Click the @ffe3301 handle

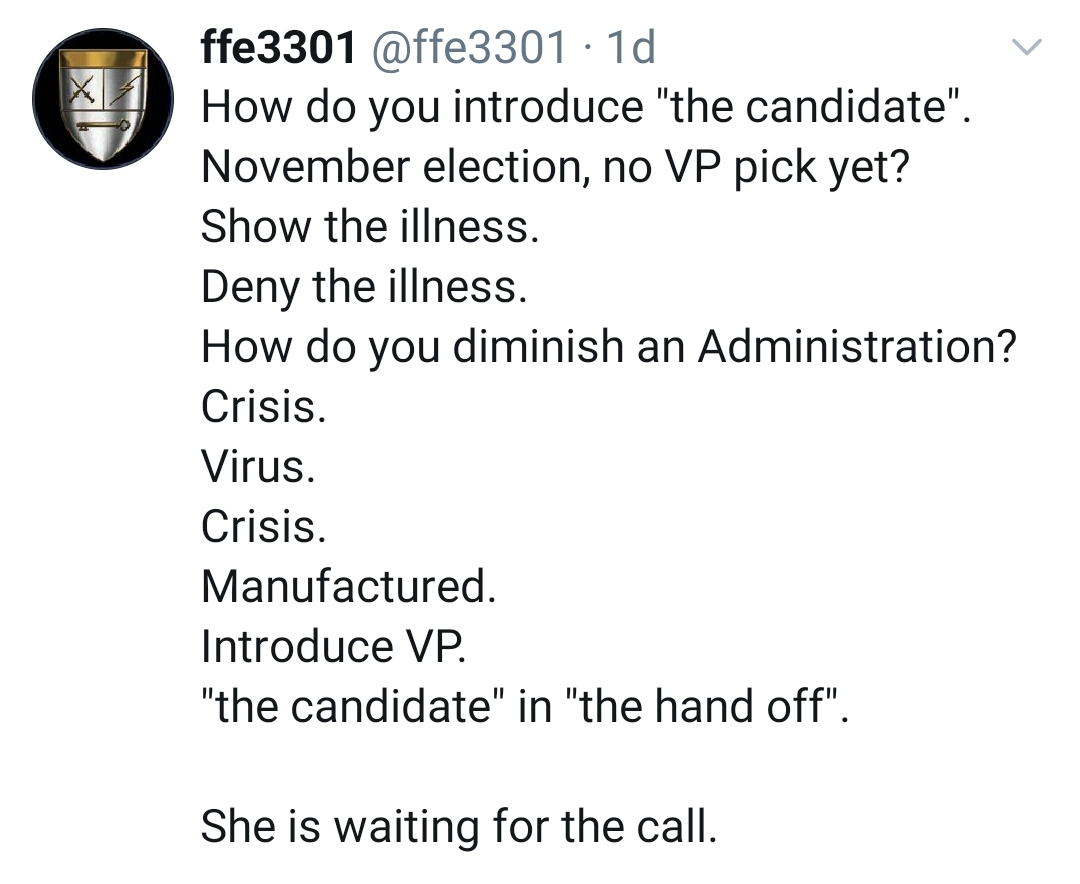click(470, 47)
